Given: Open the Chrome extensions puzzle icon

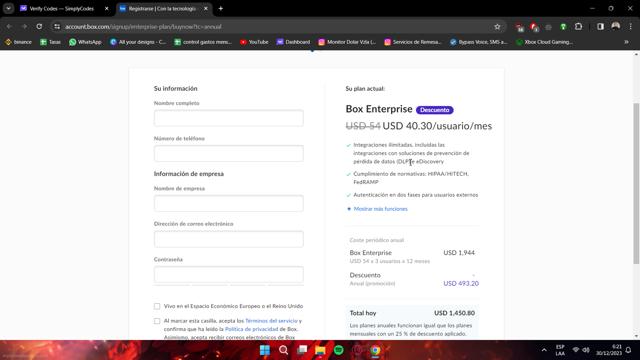Looking at the screenshot, I should [578, 27].
